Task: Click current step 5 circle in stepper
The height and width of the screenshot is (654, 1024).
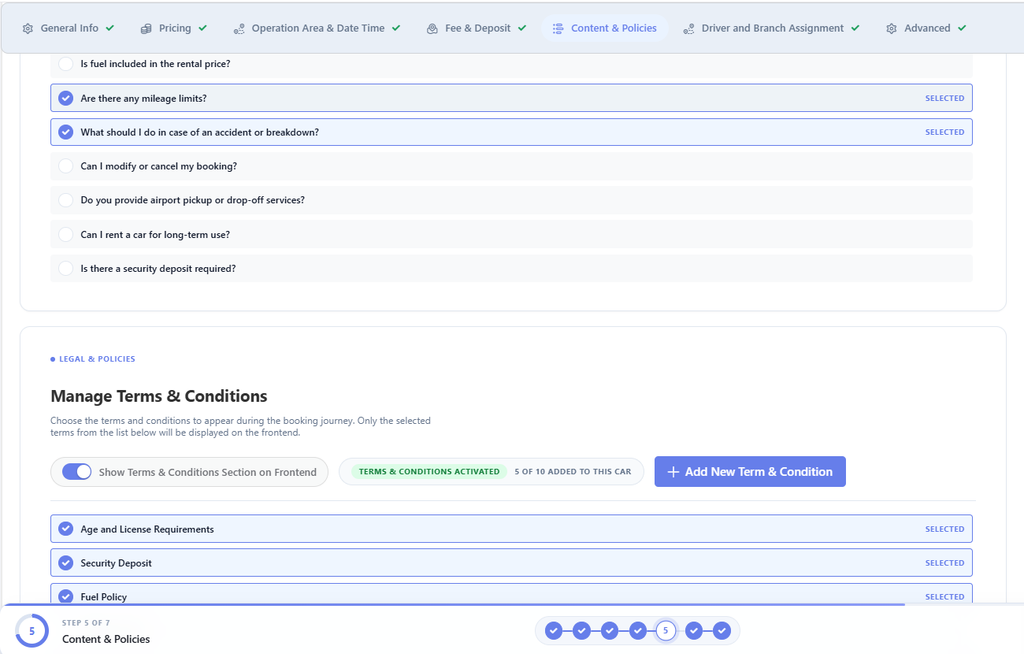Action: point(665,630)
